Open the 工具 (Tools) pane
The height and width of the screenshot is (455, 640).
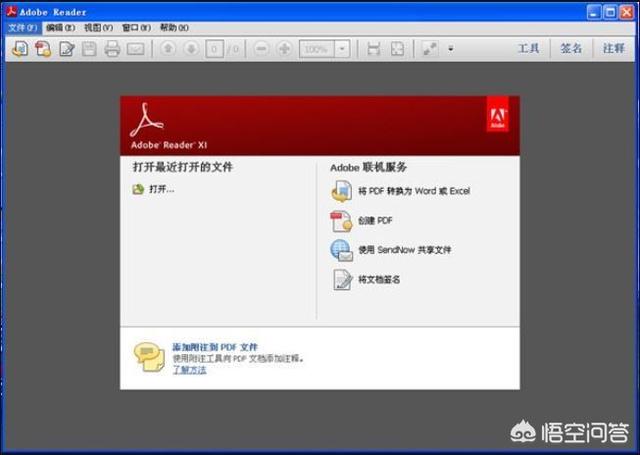point(528,49)
